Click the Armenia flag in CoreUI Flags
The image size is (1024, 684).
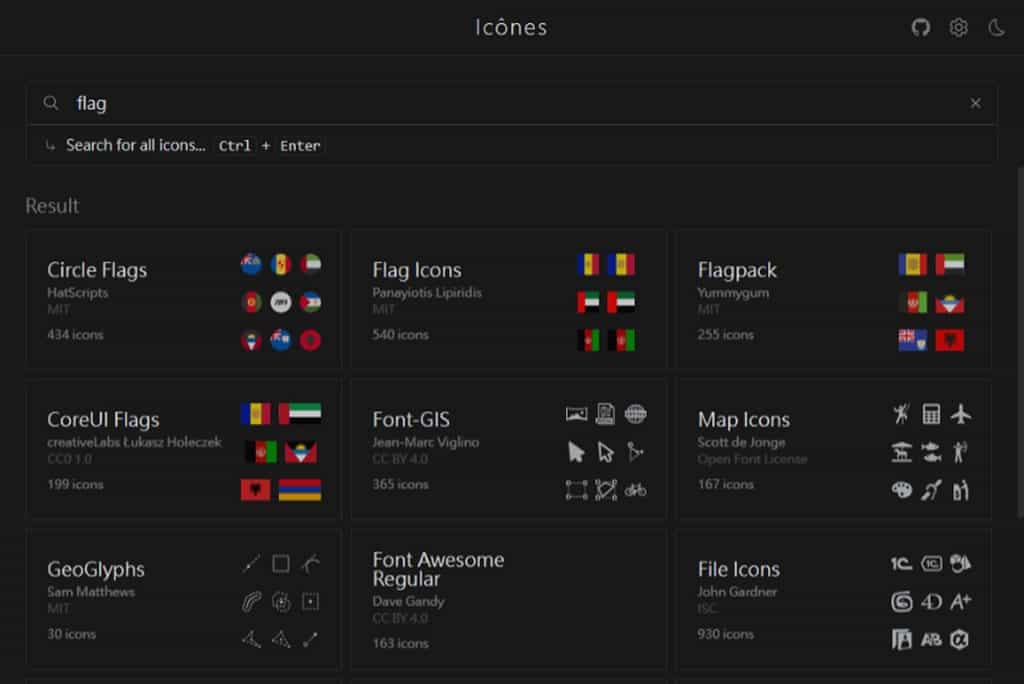pos(300,490)
